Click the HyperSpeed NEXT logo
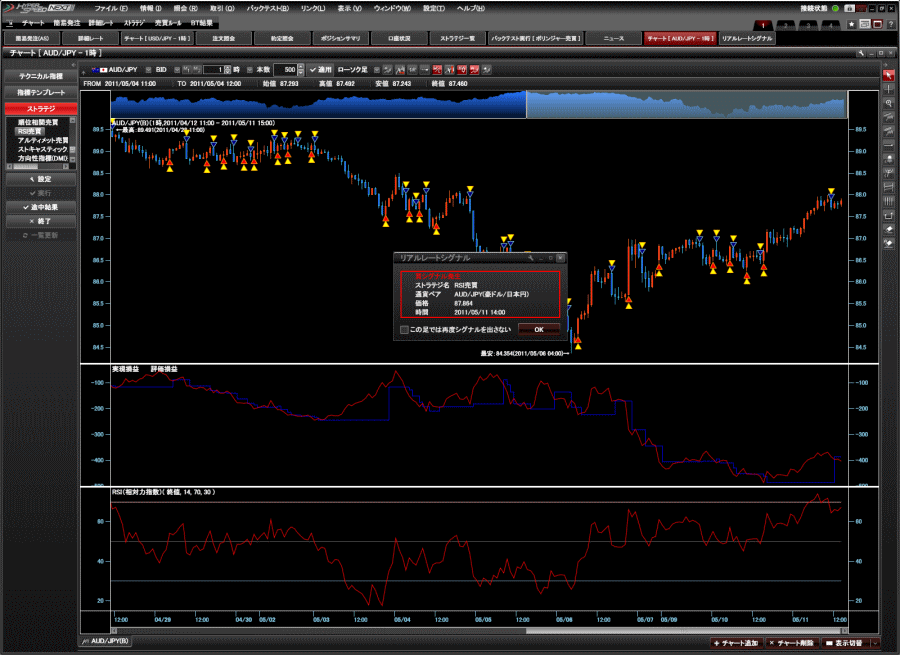This screenshot has width=900, height=655. click(39, 7)
